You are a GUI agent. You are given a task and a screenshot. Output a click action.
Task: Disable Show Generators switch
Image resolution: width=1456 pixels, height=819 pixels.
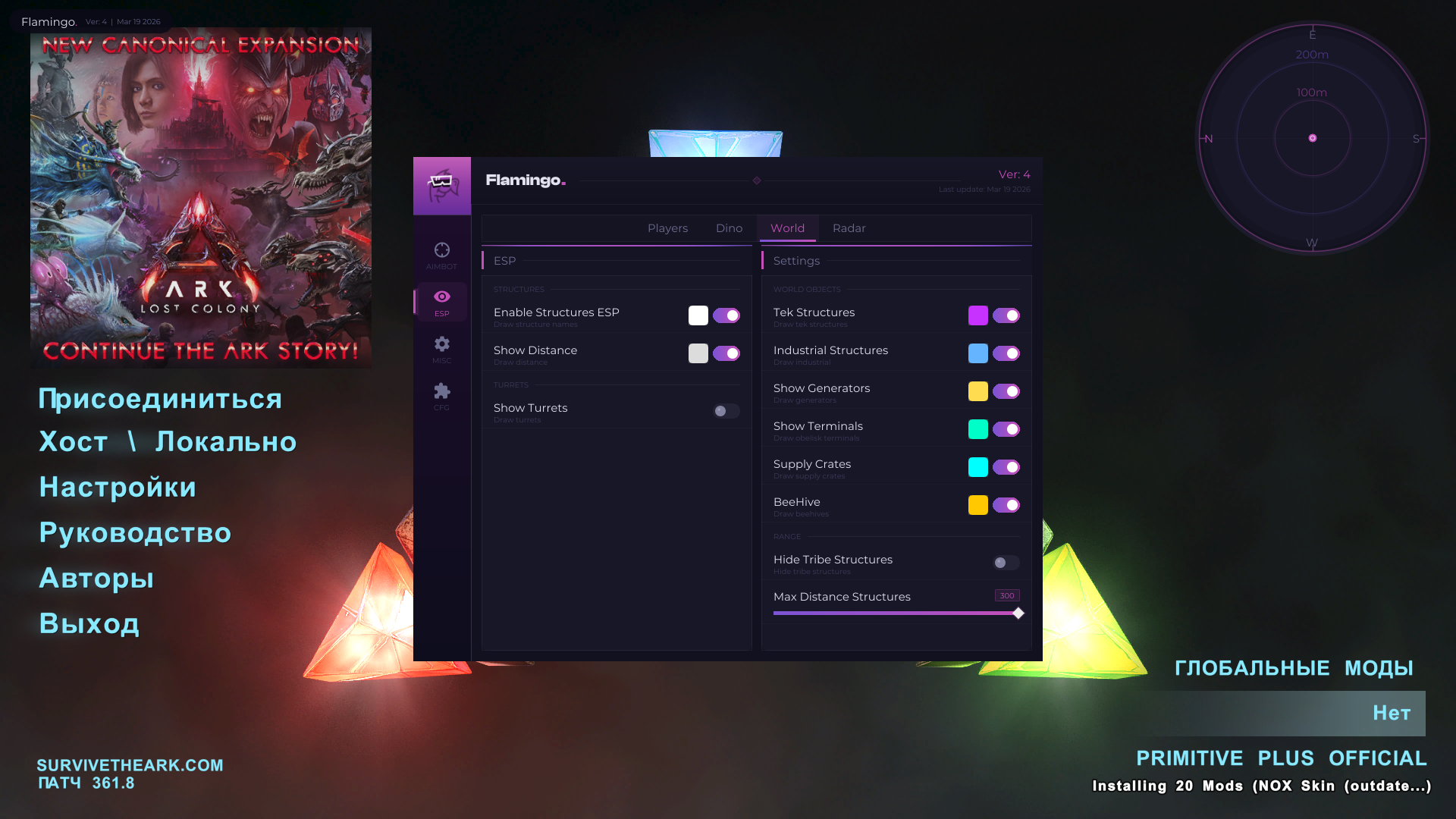click(1006, 391)
